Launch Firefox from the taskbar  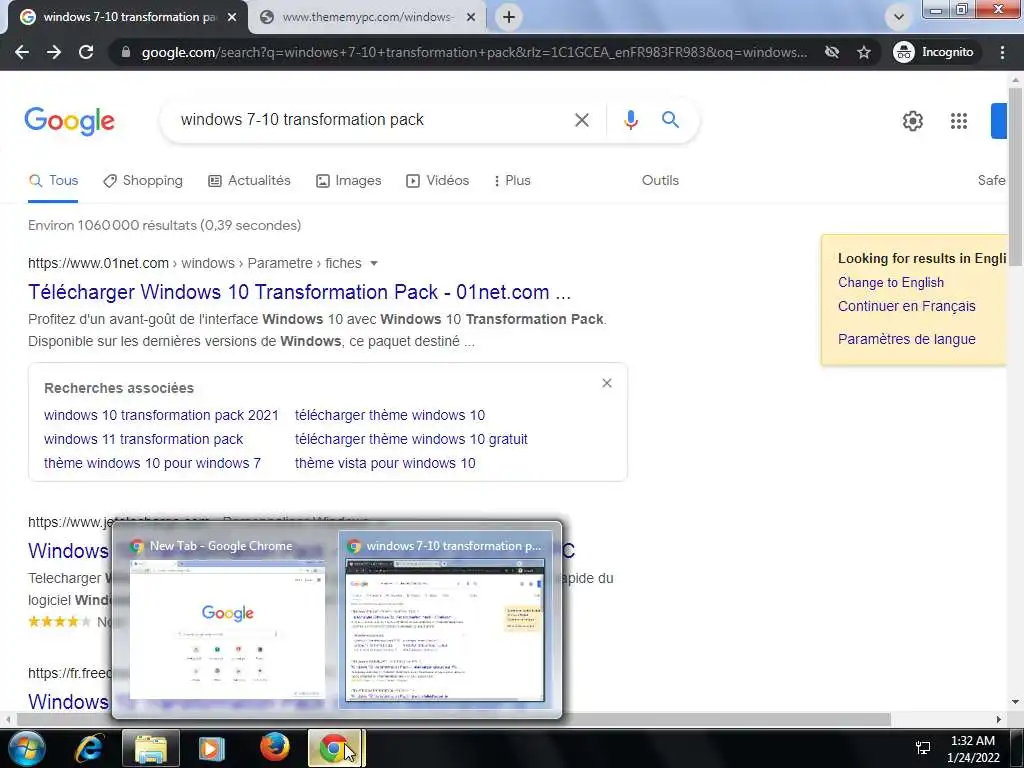click(x=275, y=748)
